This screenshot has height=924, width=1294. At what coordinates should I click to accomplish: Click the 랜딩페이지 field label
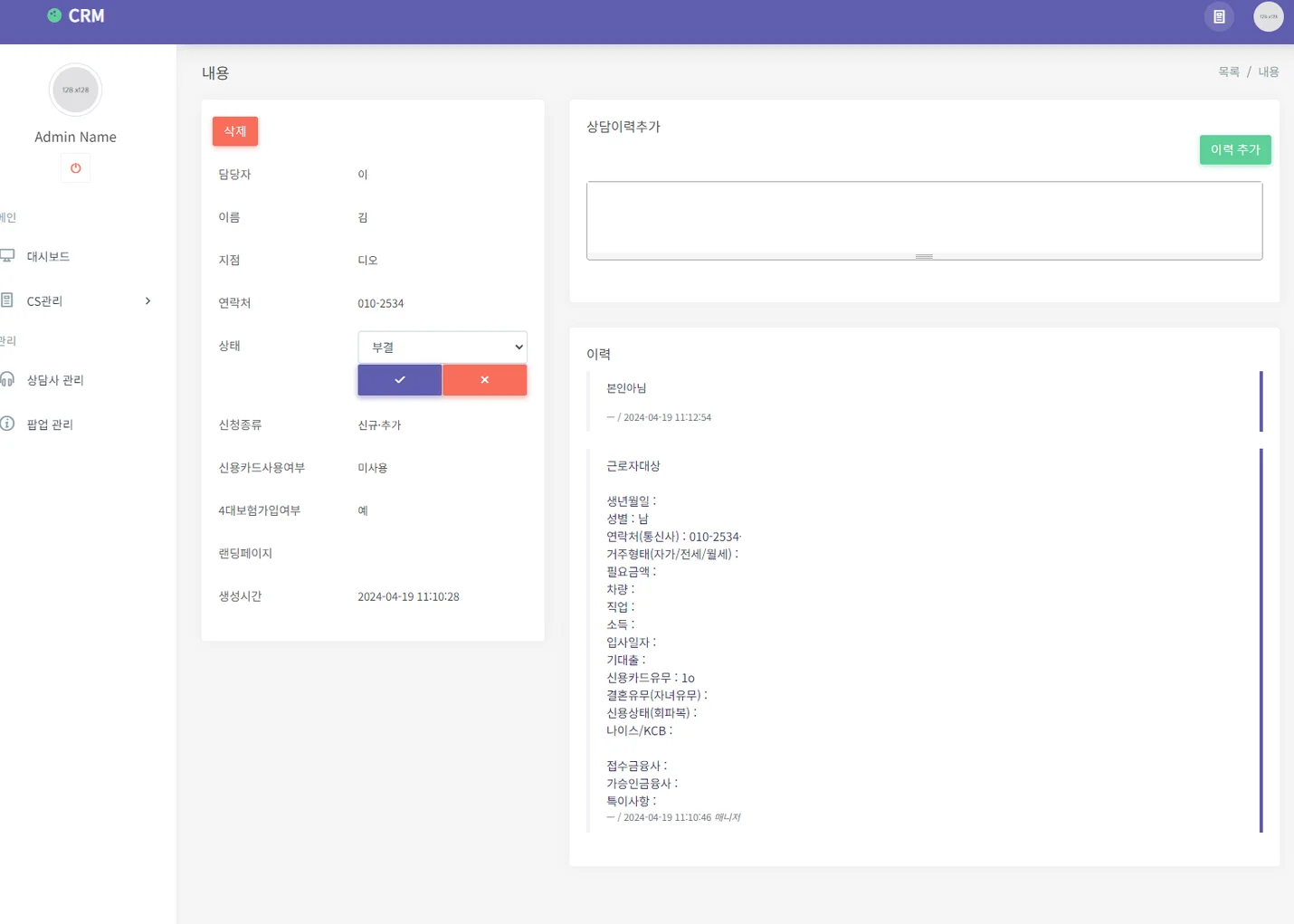click(245, 553)
